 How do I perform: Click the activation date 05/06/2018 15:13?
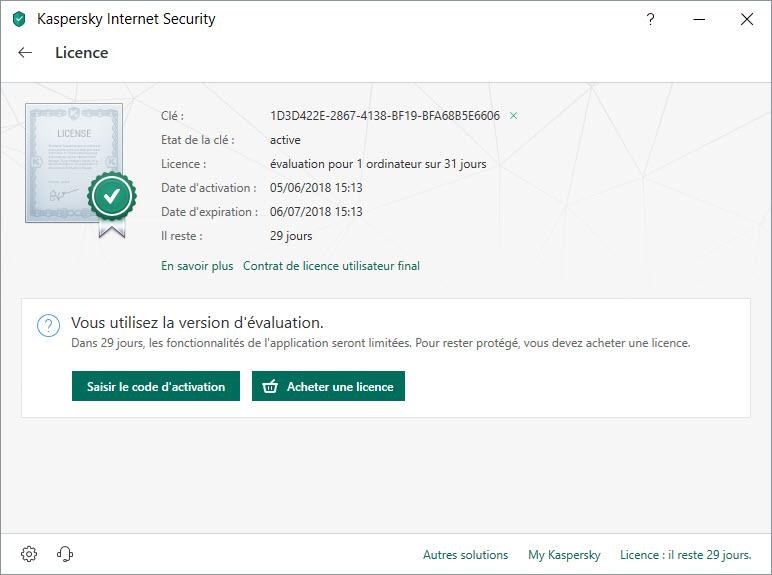pyautogui.click(x=316, y=188)
